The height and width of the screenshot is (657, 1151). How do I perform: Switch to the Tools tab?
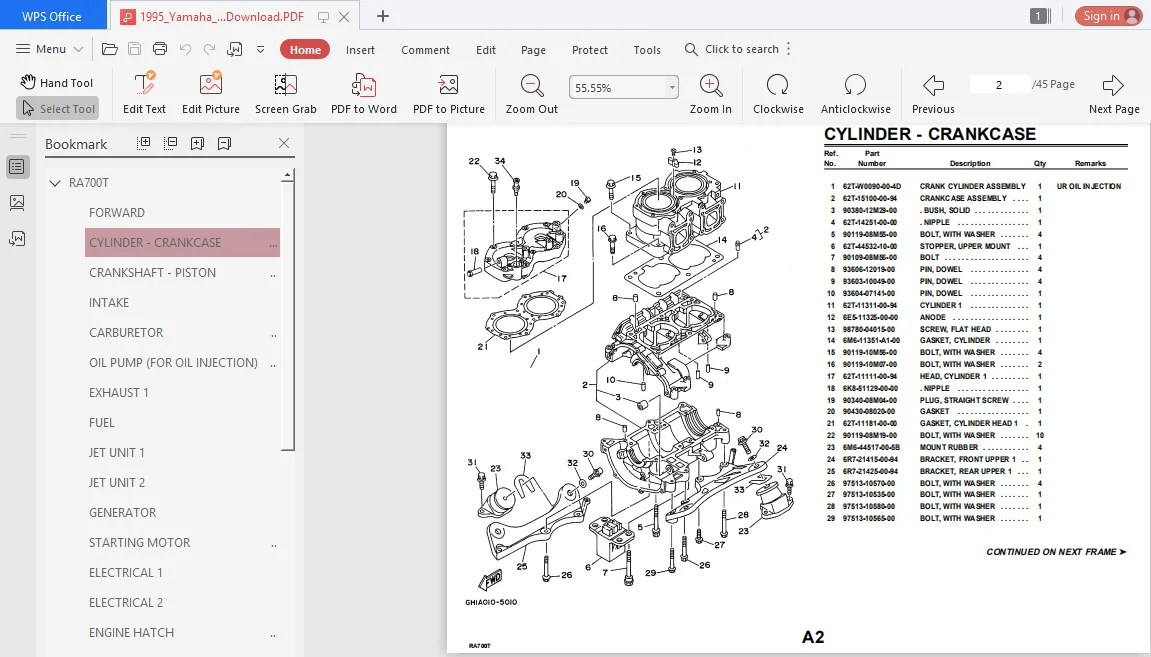(x=647, y=50)
